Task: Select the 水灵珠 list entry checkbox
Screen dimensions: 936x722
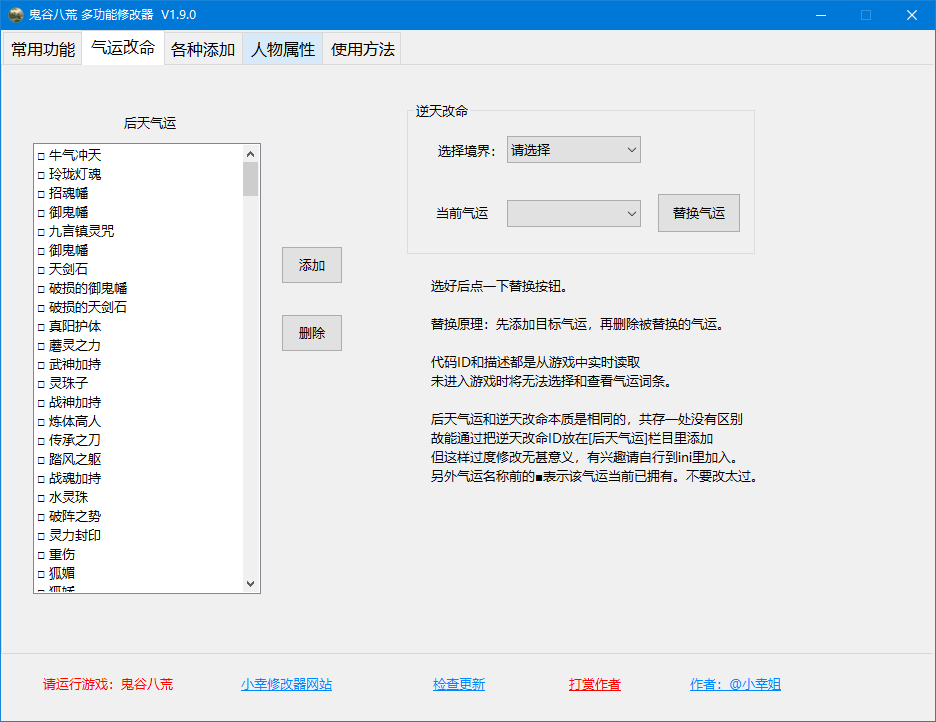Action: [x=41, y=498]
